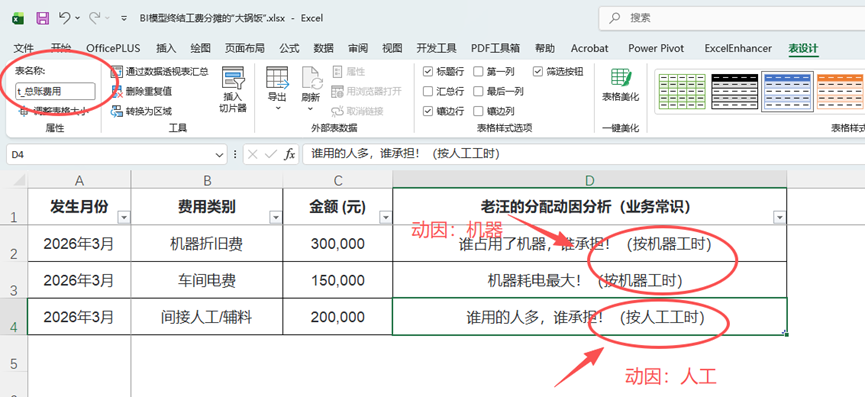Click the Name Box showing D4
Viewport: 865px width, 397px height.
[x=110, y=155]
